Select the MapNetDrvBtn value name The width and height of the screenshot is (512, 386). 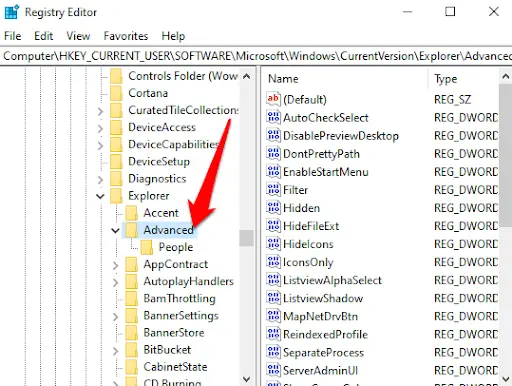click(321, 316)
